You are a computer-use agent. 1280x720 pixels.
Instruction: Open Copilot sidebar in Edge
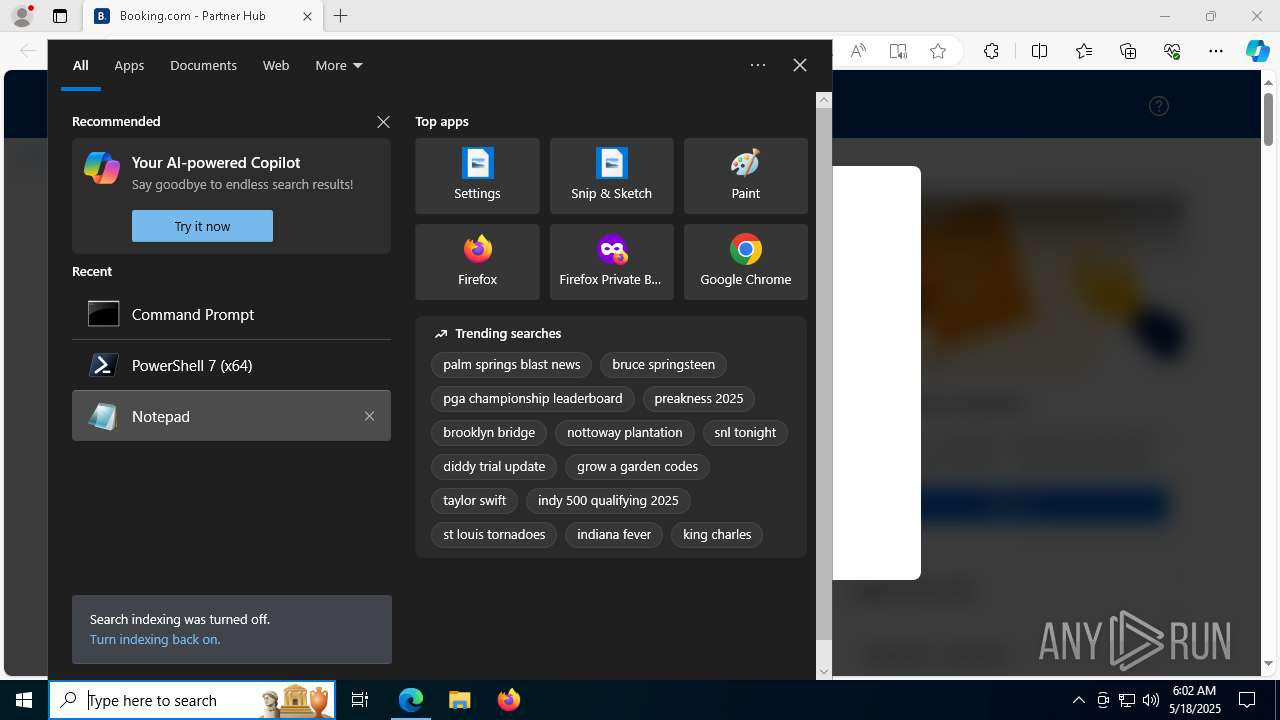[x=1258, y=51]
